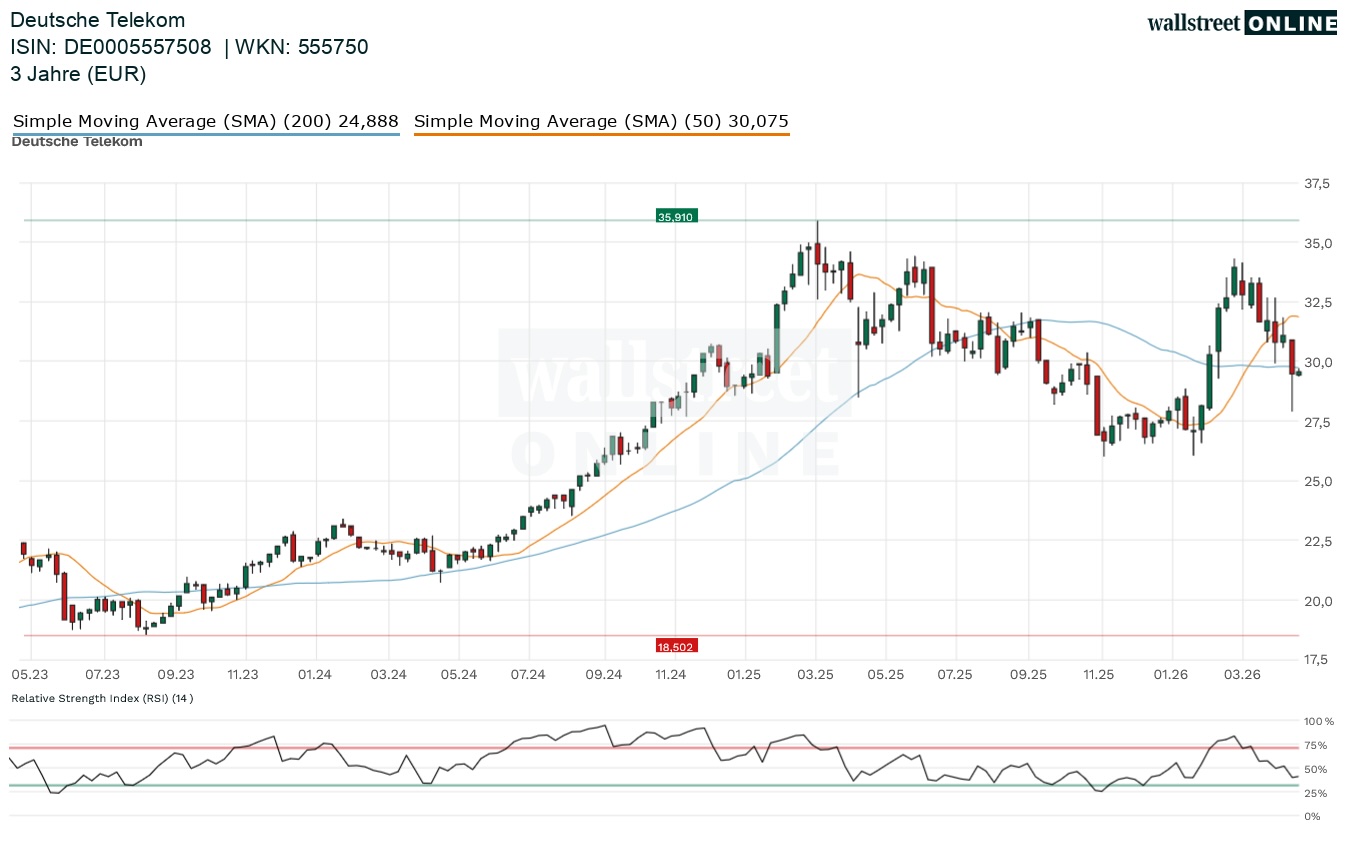Image resolution: width=1349 pixels, height=843 pixels.
Task: Toggle the SMA (200) legend entry
Action: [205, 122]
